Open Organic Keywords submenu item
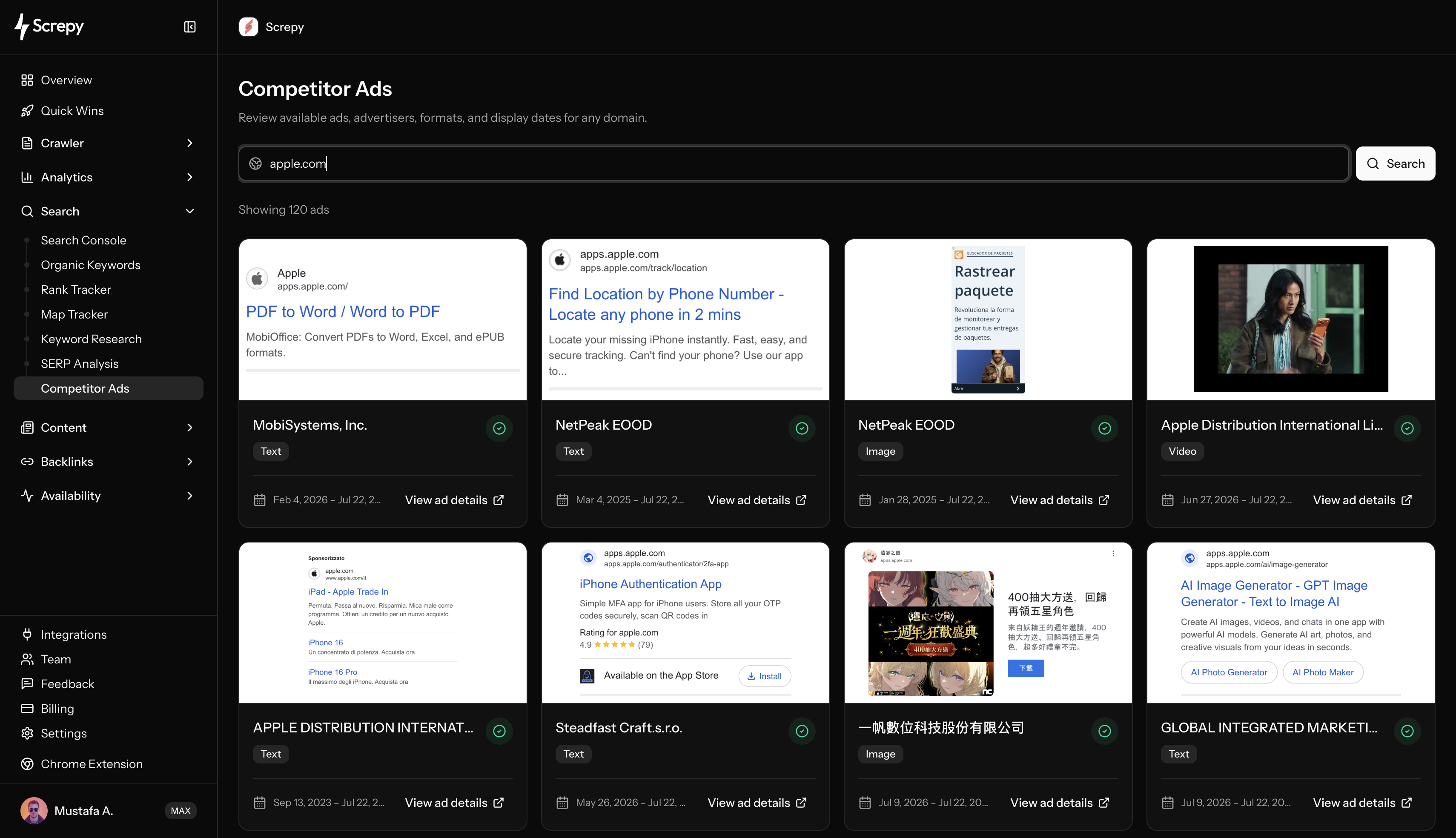Viewport: 1456px width, 838px height. (90, 265)
